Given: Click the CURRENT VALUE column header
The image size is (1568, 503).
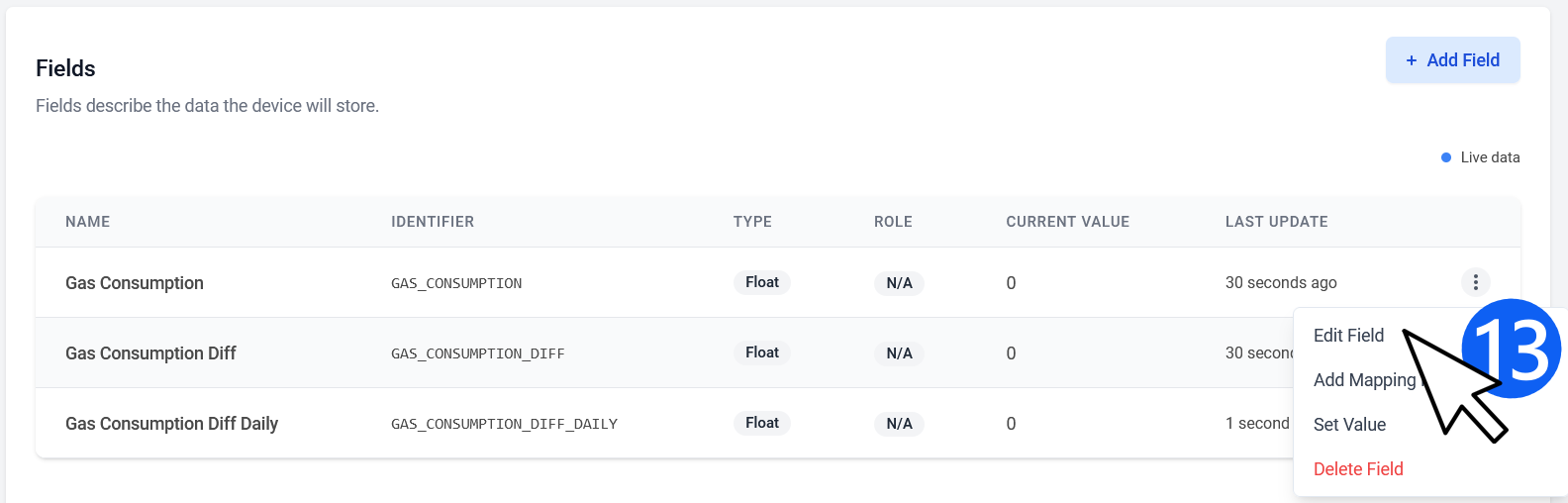Looking at the screenshot, I should (x=1068, y=222).
